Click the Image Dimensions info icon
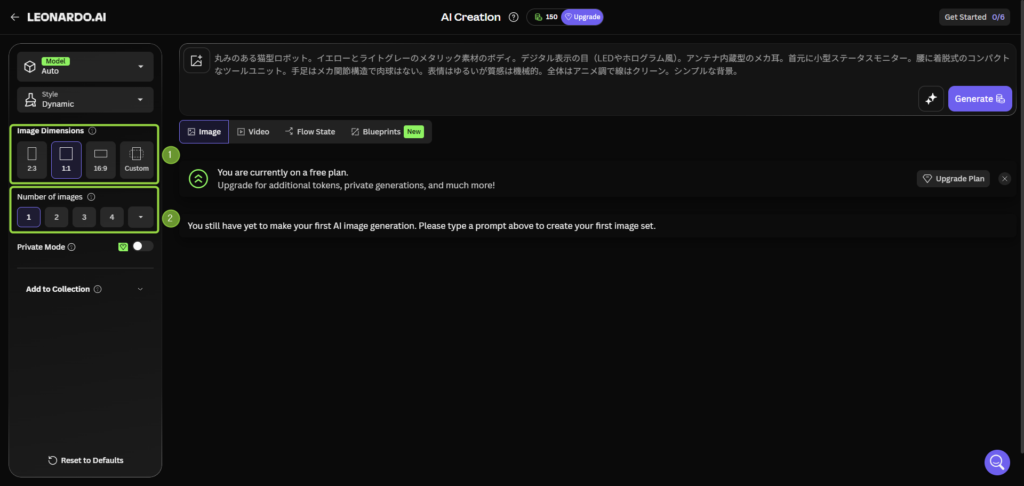The height and width of the screenshot is (486, 1024). (93, 131)
